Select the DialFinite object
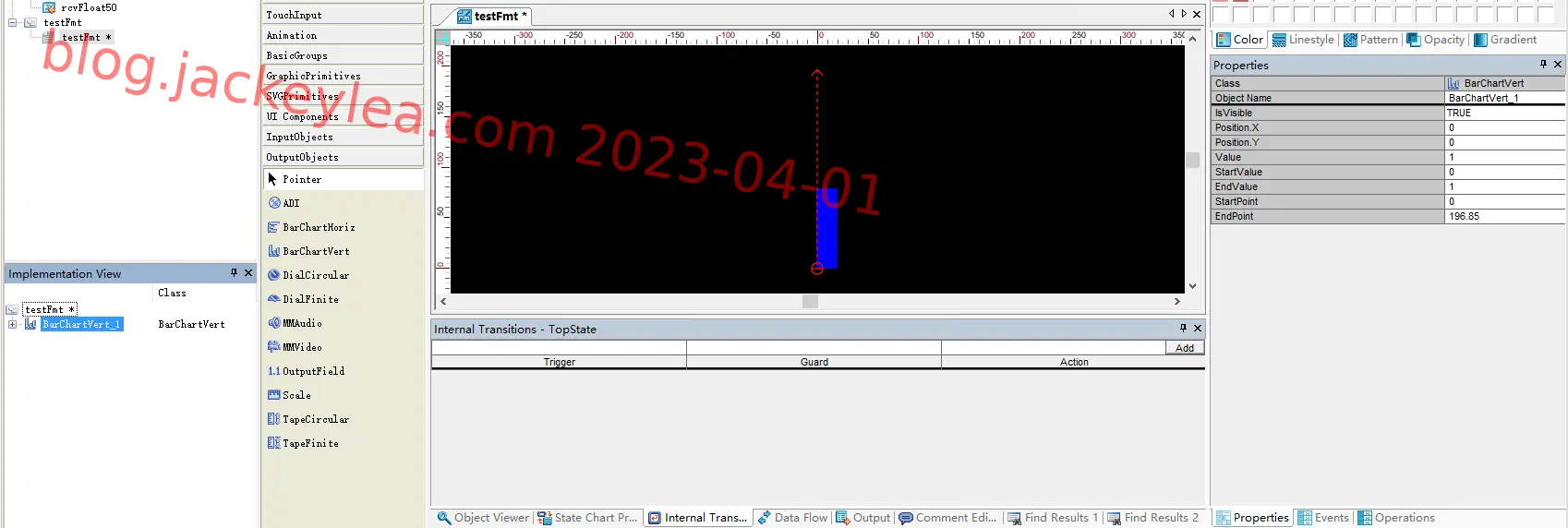The height and width of the screenshot is (528, 1568). 303,299
